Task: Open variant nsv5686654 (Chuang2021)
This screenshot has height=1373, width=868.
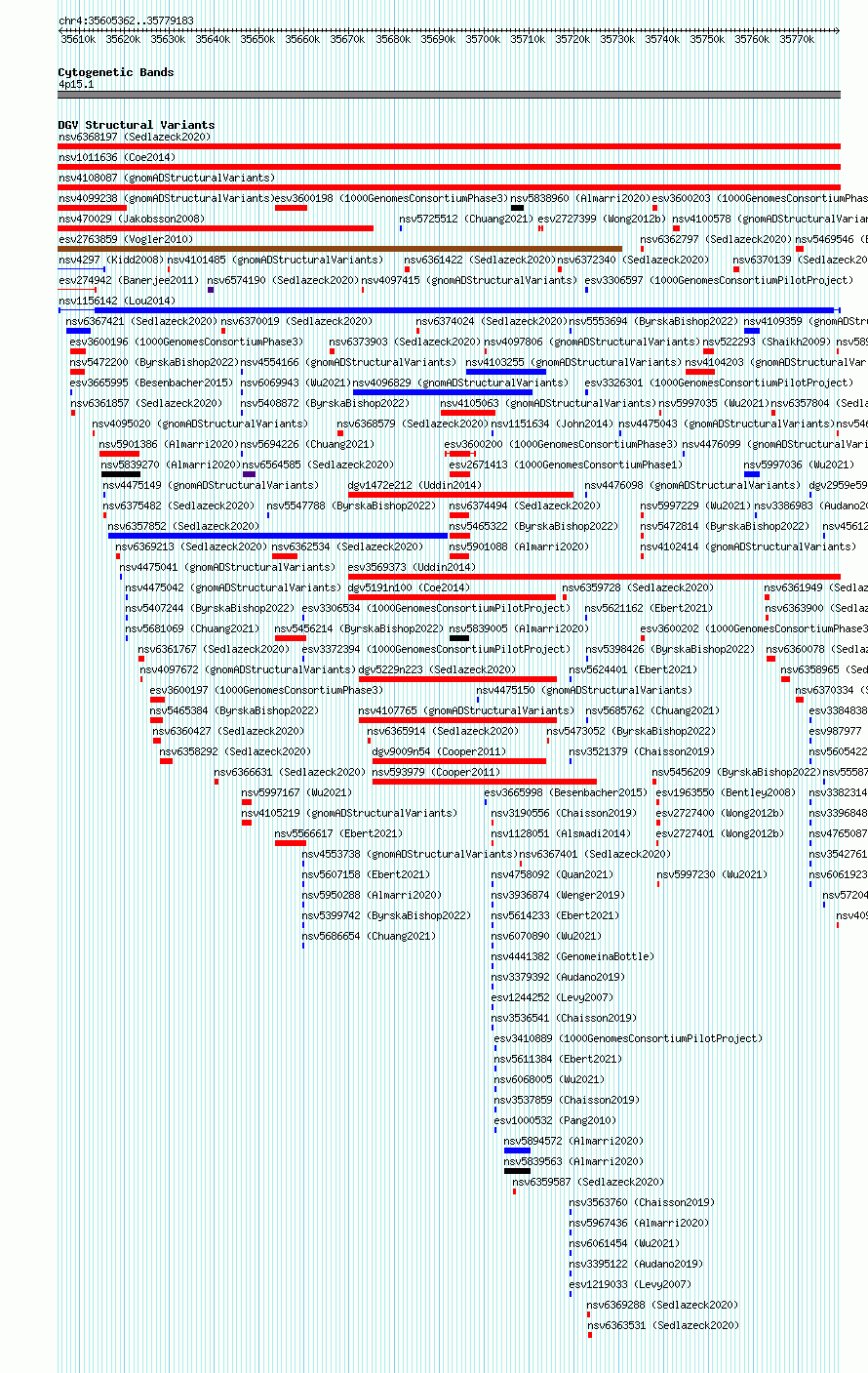Action: point(369,936)
